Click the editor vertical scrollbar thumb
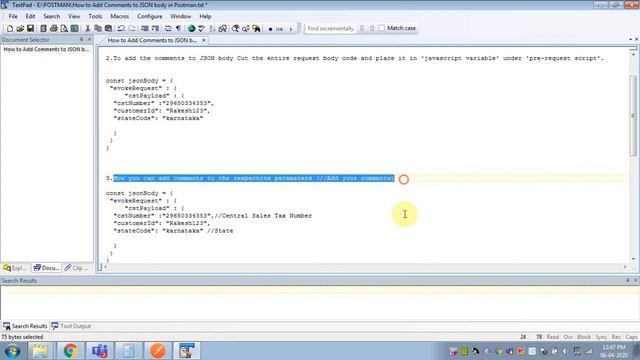Viewport: 640px width, 360px height. point(633,116)
